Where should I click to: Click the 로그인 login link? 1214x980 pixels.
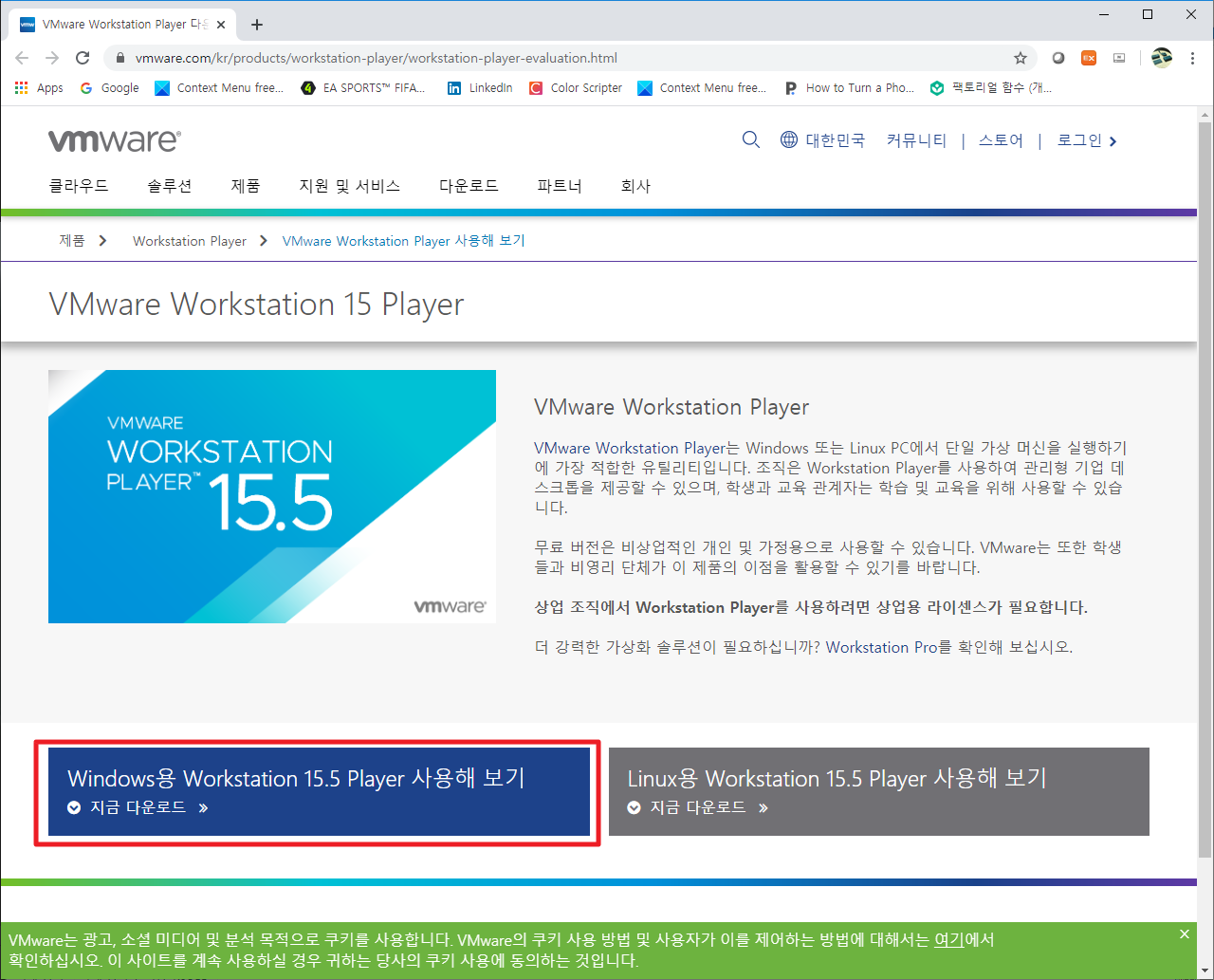tap(1087, 140)
